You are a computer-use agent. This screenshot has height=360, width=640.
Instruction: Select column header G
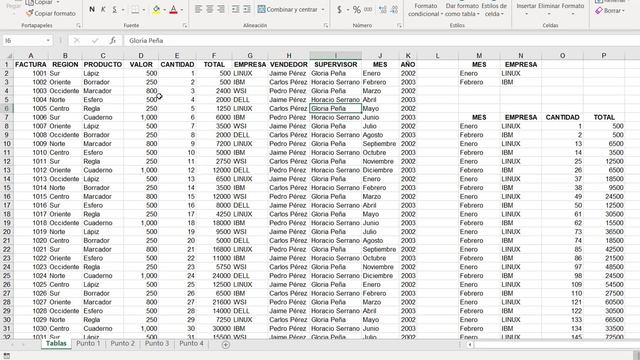pos(250,55)
